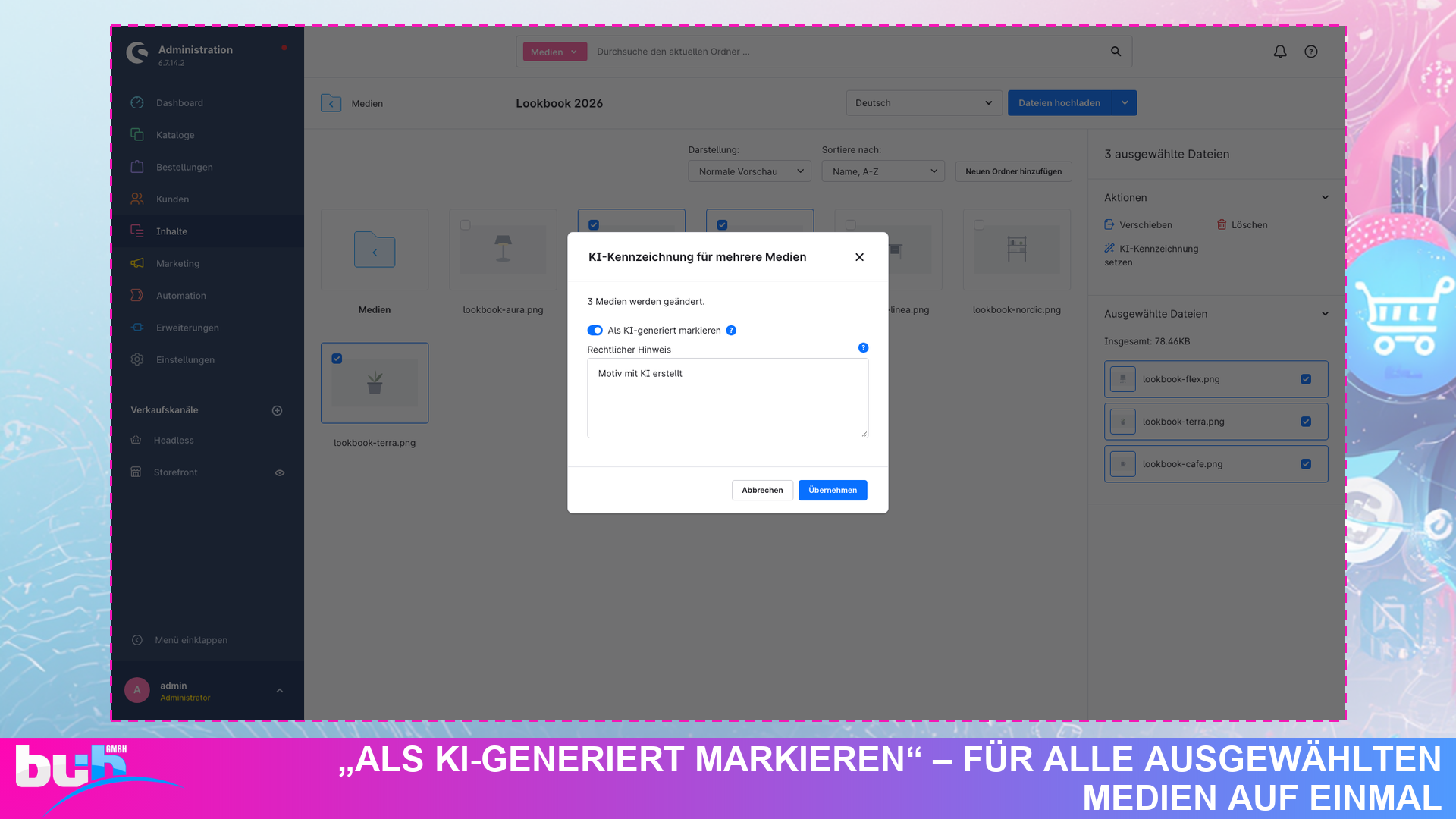Click the Löschen trash icon
Image resolution: width=1456 pixels, height=819 pixels.
pos(1222,224)
